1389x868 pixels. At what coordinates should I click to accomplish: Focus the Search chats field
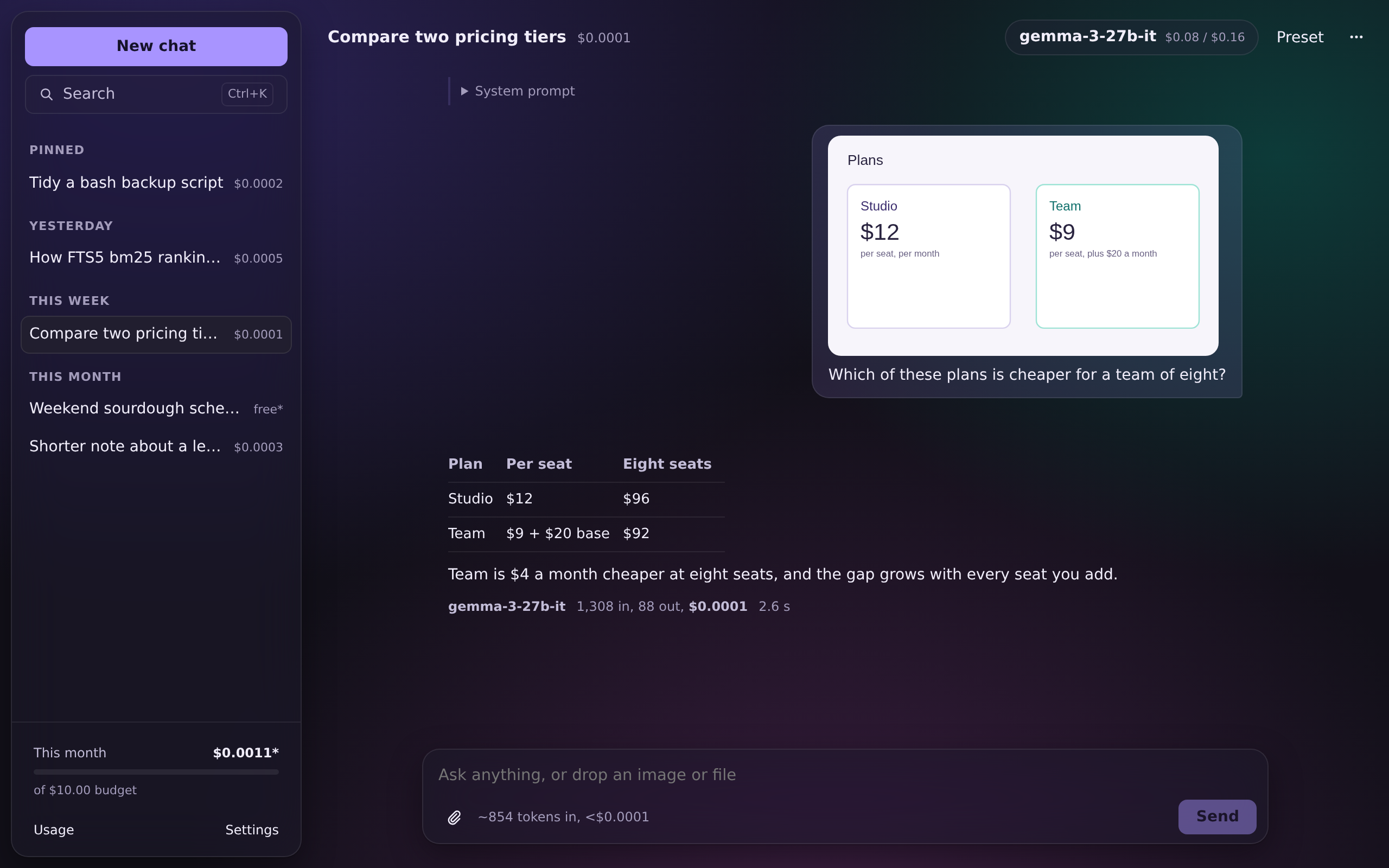[156, 94]
